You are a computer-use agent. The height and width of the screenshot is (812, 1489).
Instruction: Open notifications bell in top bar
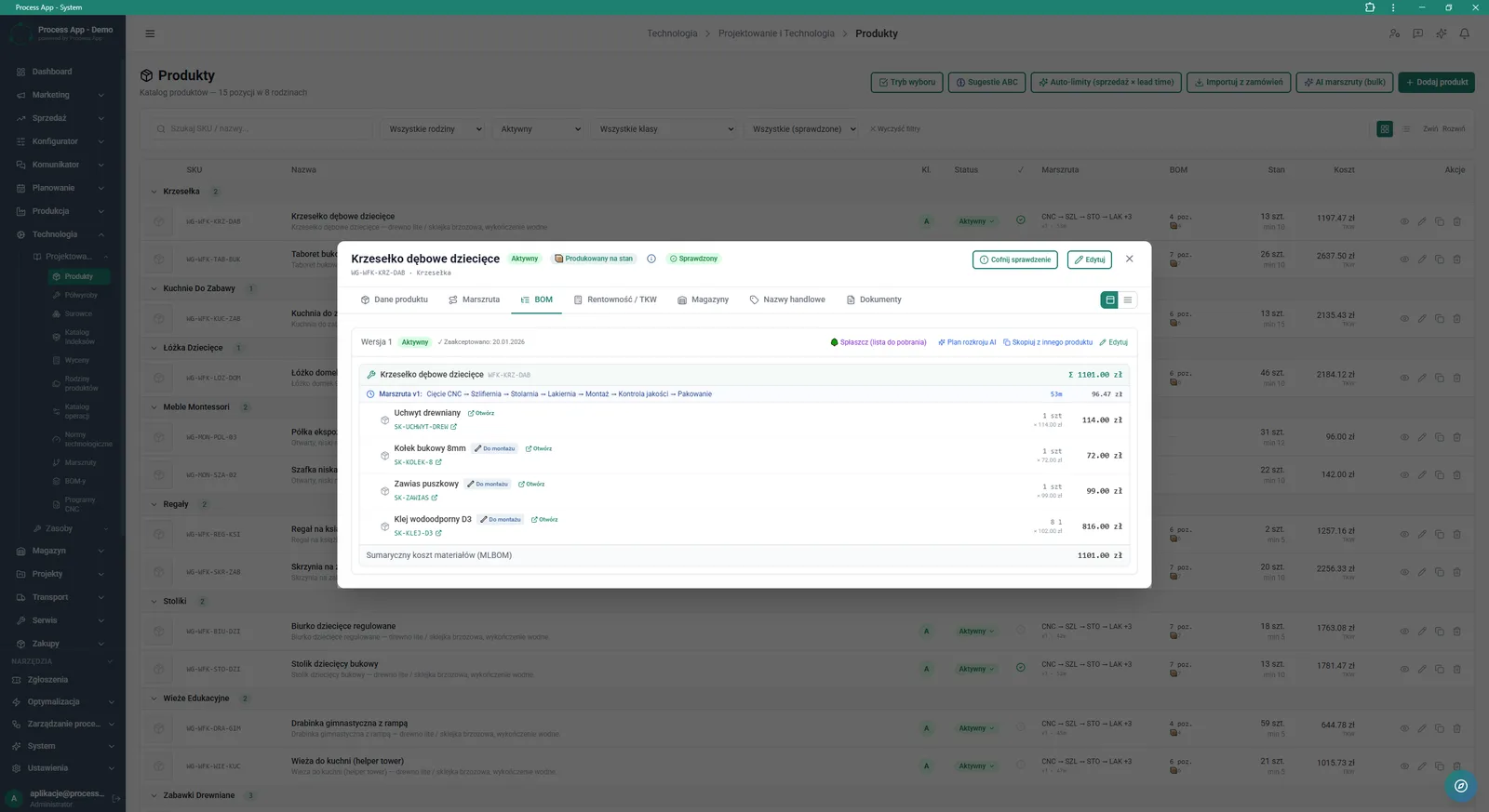coord(1464,33)
